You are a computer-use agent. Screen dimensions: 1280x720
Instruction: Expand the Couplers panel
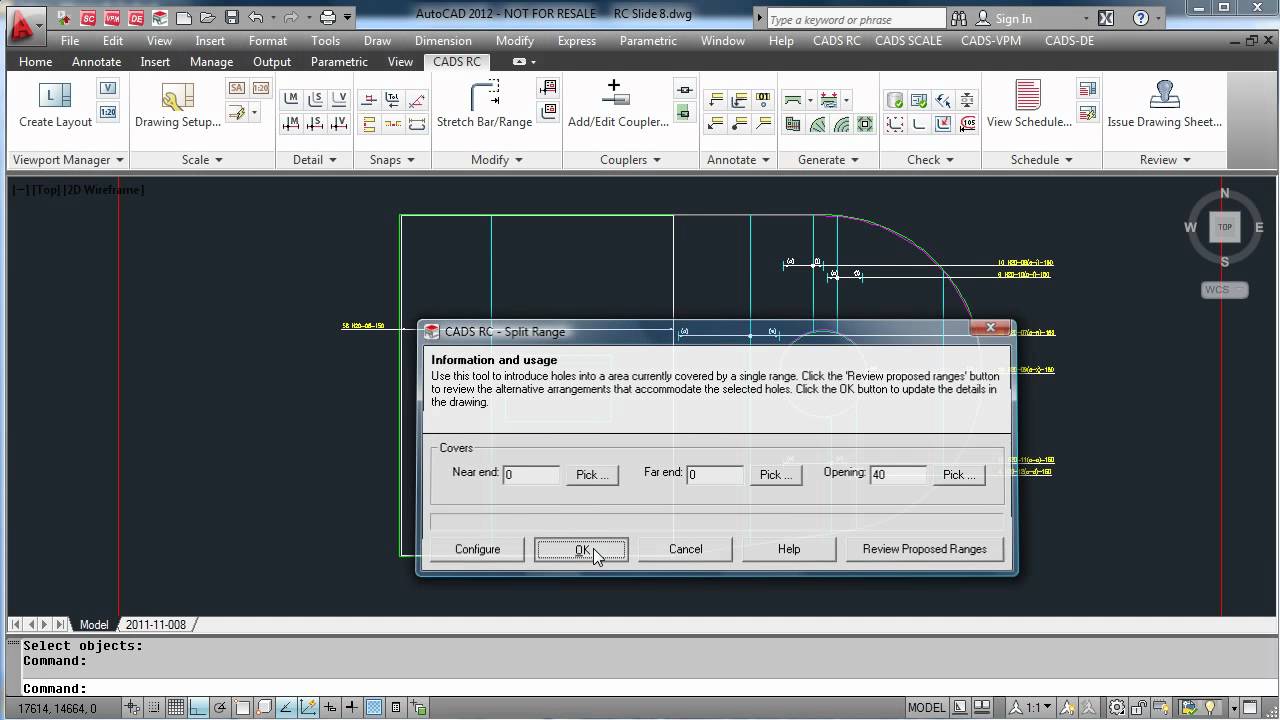(631, 160)
